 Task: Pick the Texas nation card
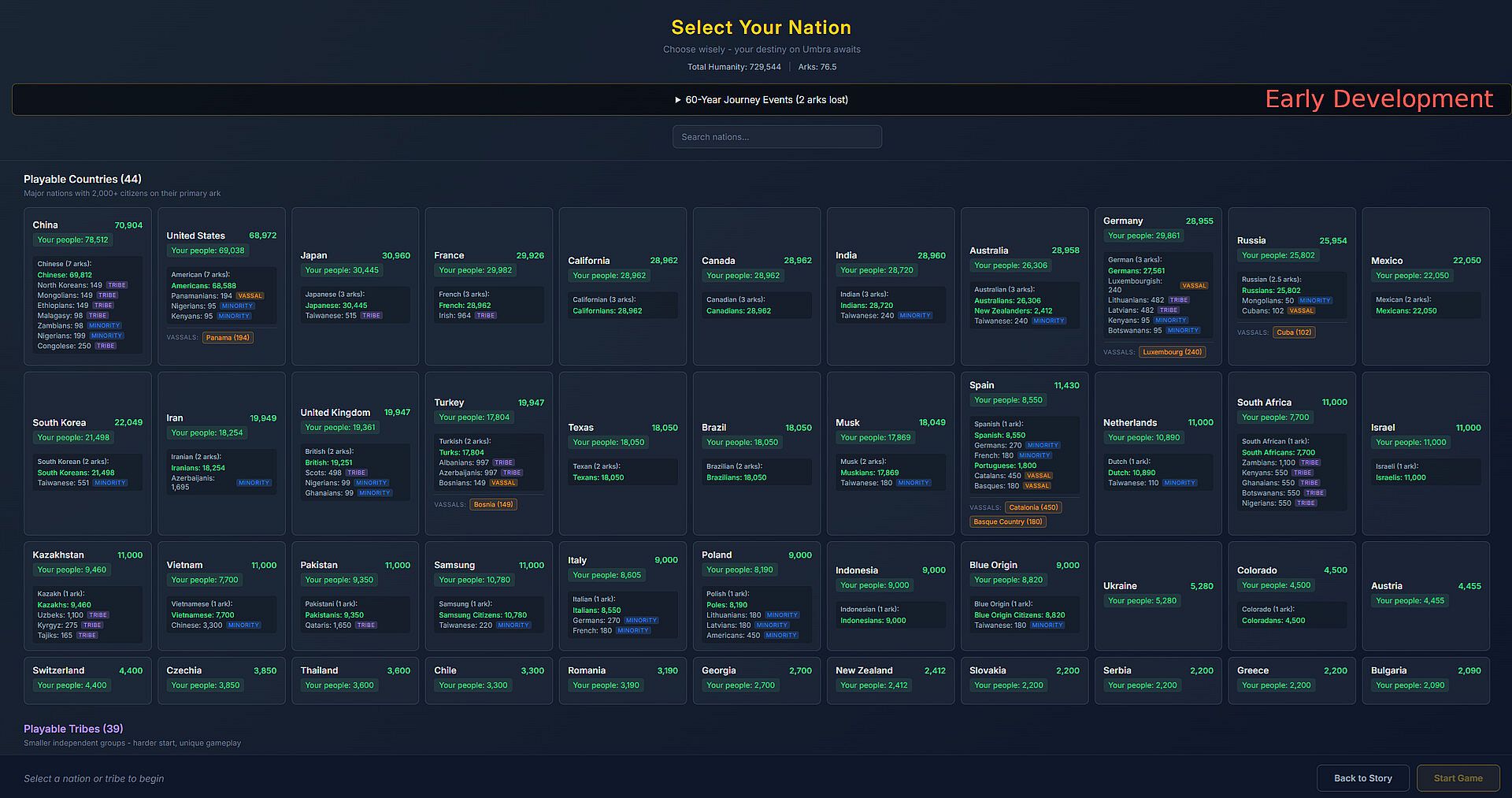tap(623, 454)
